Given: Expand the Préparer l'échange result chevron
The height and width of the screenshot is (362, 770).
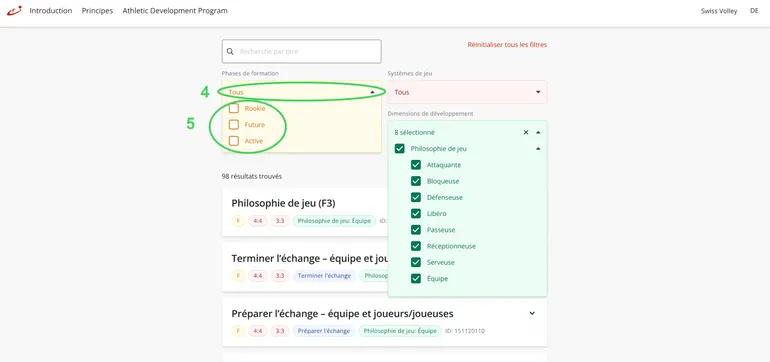Looking at the screenshot, I should tap(532, 313).
